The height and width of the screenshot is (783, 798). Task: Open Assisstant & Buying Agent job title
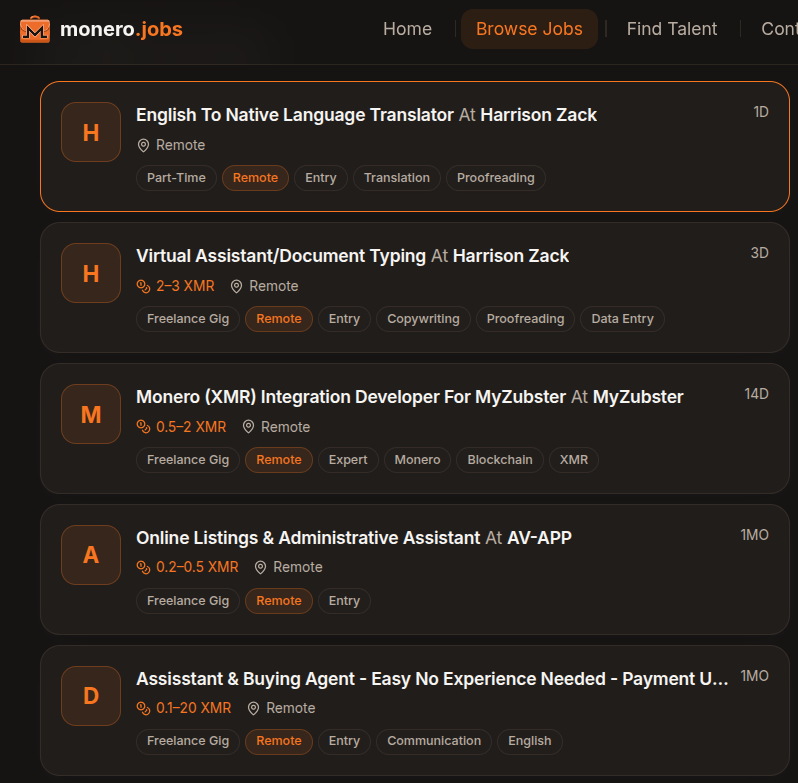pos(433,679)
